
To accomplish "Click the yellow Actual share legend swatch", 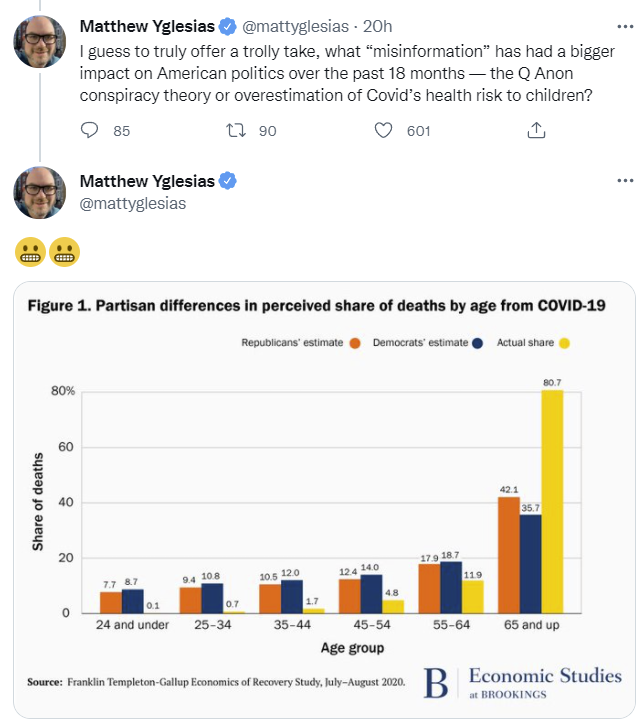I will [x=564, y=343].
